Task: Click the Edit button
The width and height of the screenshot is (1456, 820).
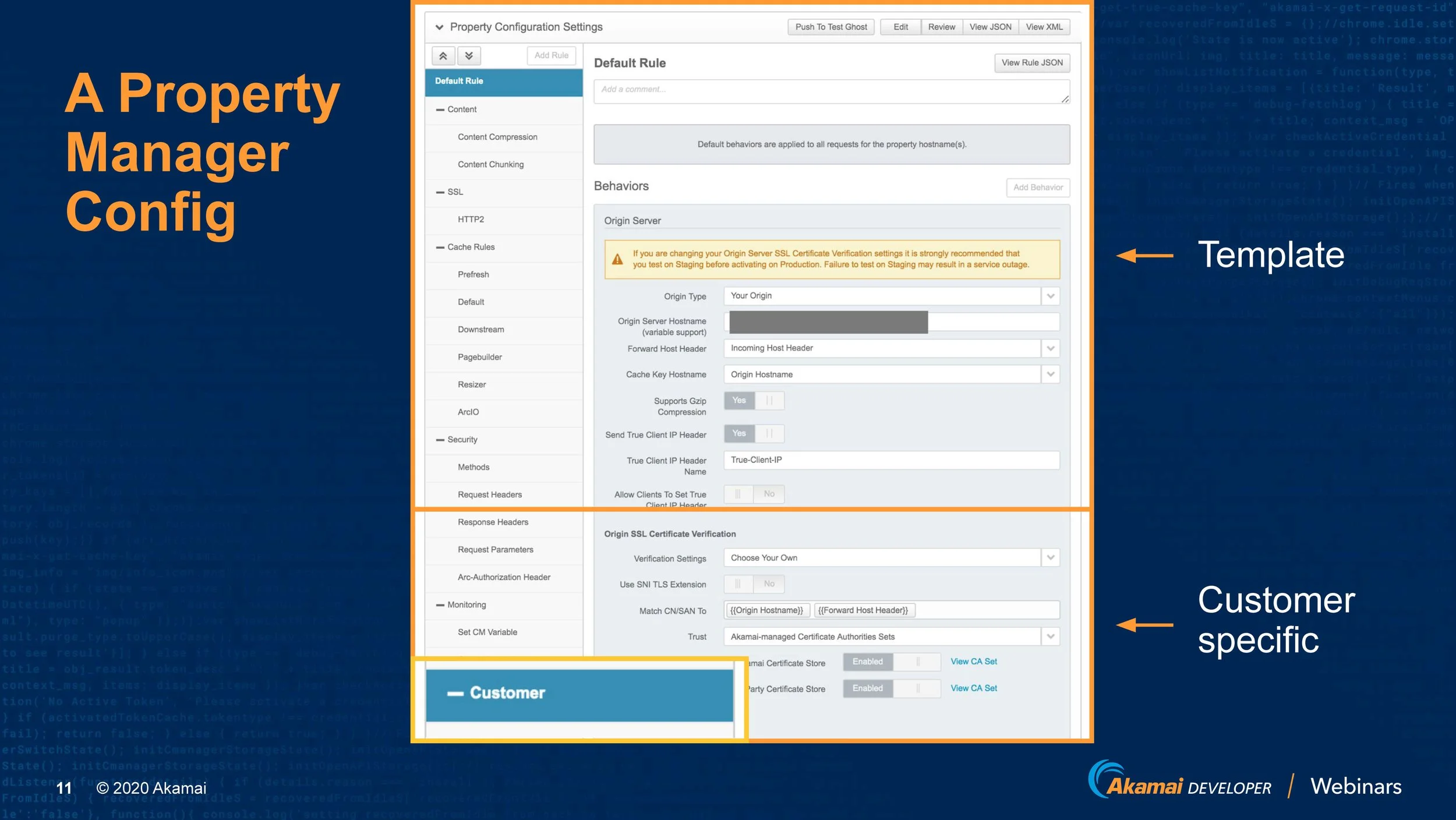Action: [901, 27]
